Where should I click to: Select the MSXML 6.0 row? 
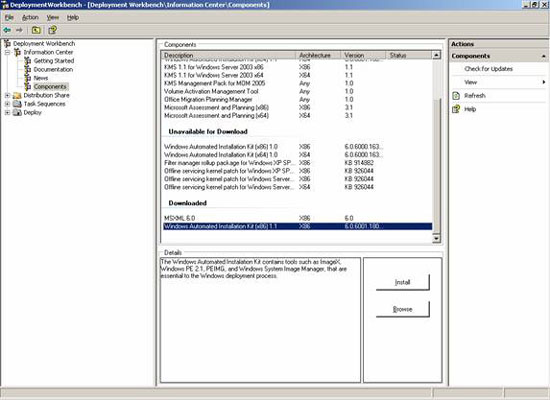[297, 218]
